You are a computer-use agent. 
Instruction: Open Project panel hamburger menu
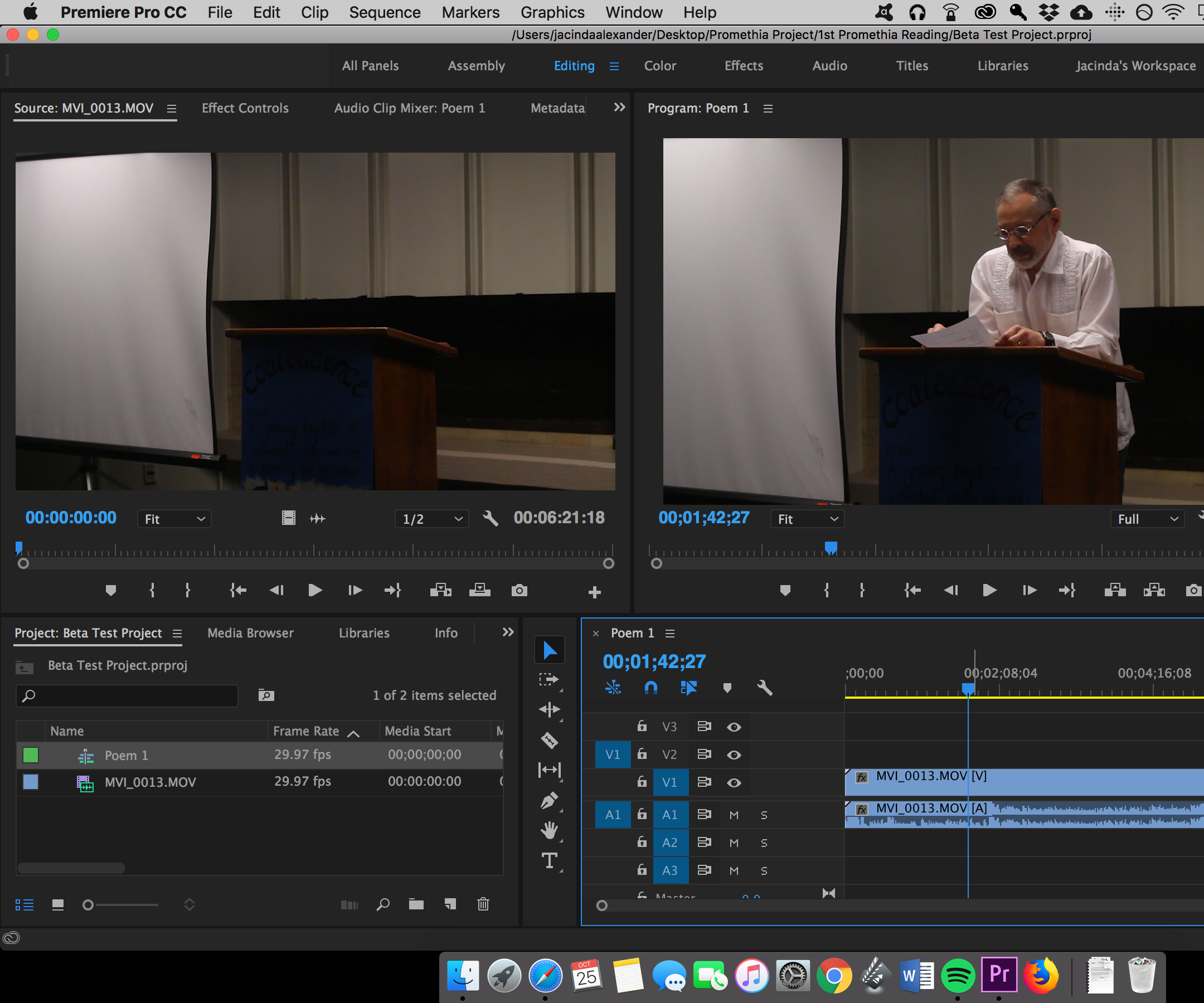coord(177,634)
